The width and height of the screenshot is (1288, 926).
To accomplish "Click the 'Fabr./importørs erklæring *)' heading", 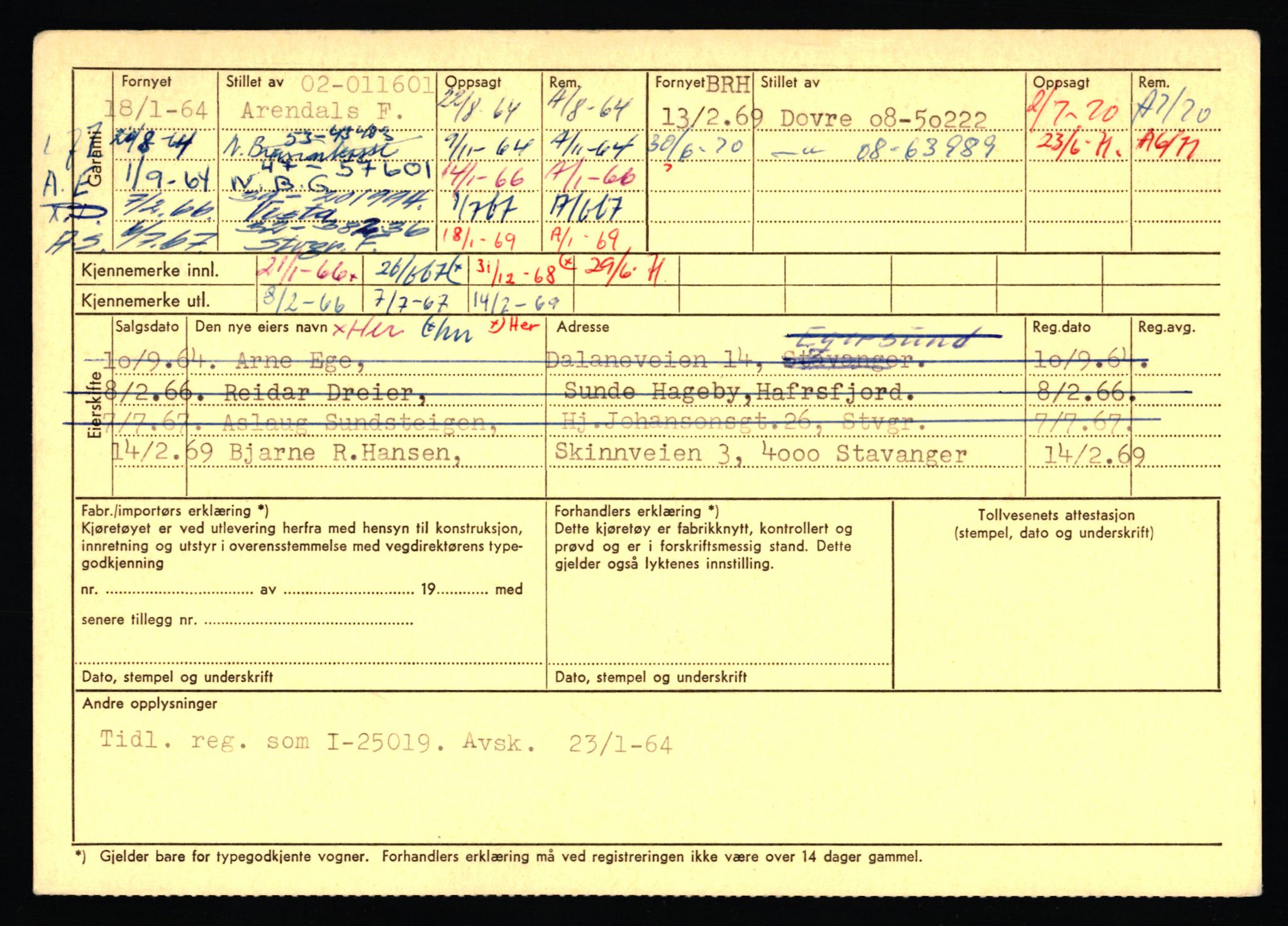I will (175, 511).
